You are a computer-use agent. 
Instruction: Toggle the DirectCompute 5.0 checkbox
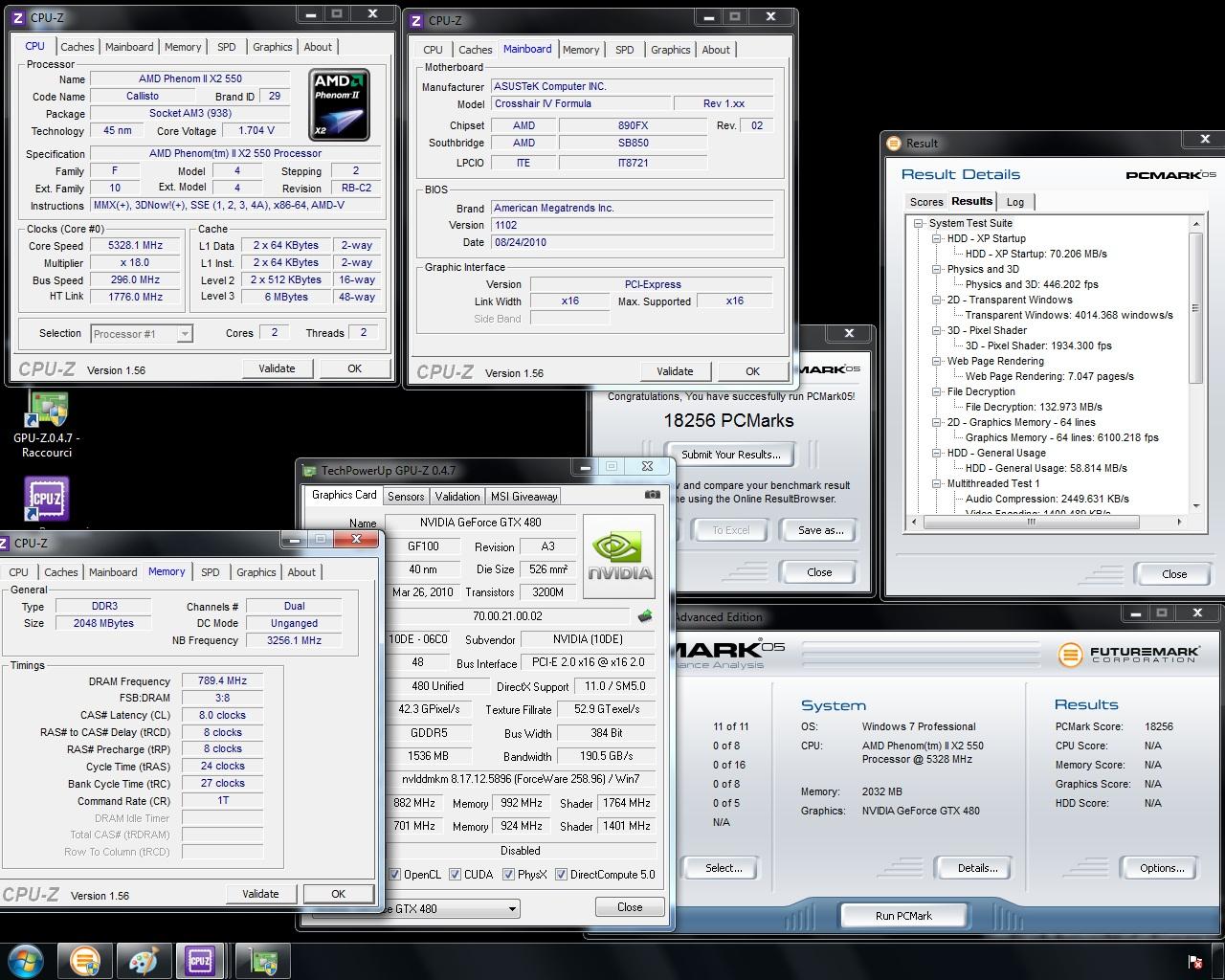(561, 874)
